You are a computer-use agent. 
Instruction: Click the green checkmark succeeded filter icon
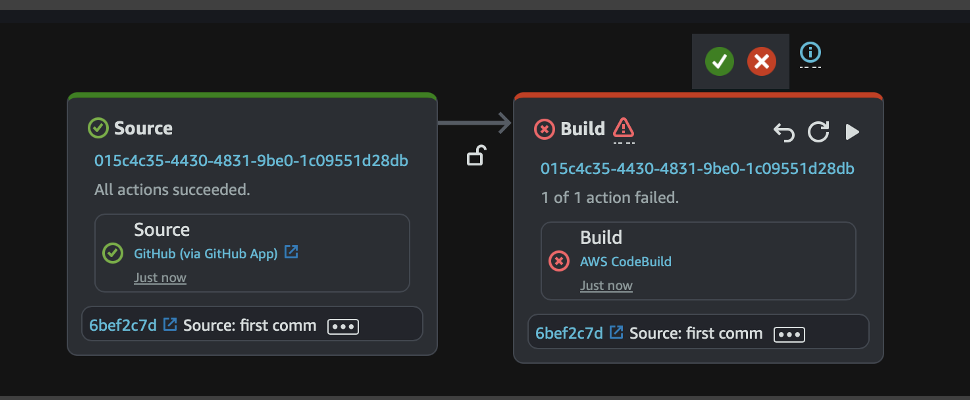point(719,61)
